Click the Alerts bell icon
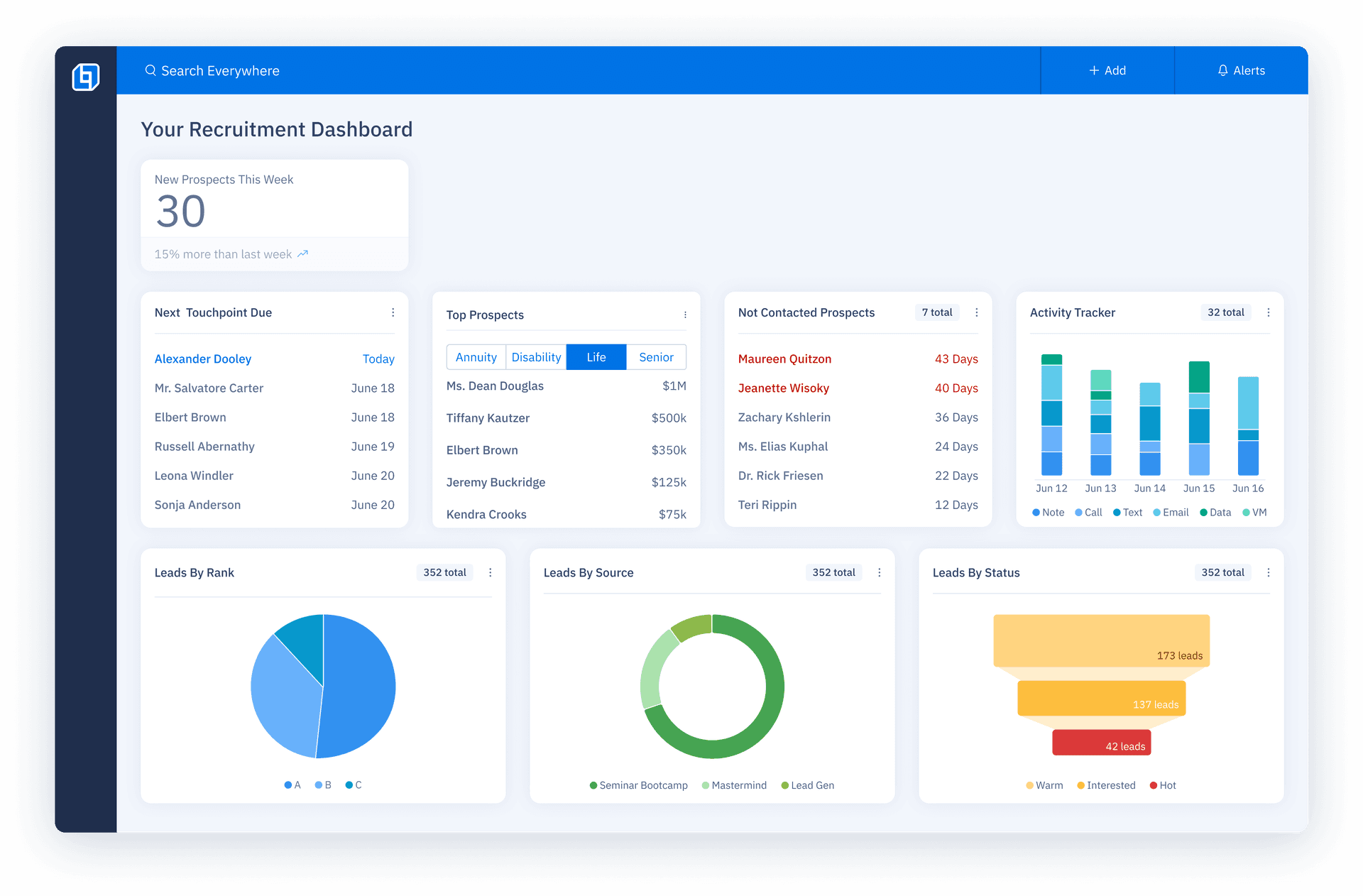This screenshot has height=896, width=1363. 1222,70
